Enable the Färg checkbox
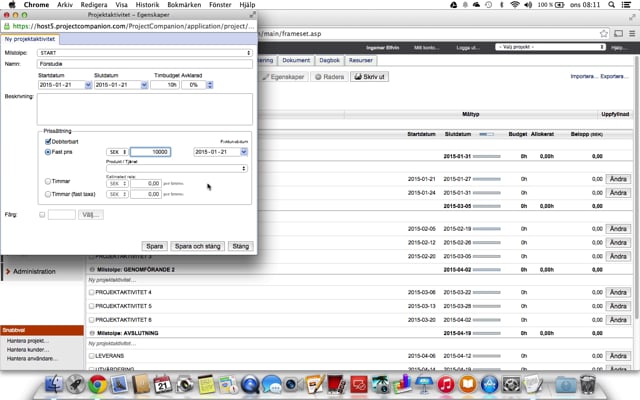Viewport: 640px width, 400px height. click(42, 214)
